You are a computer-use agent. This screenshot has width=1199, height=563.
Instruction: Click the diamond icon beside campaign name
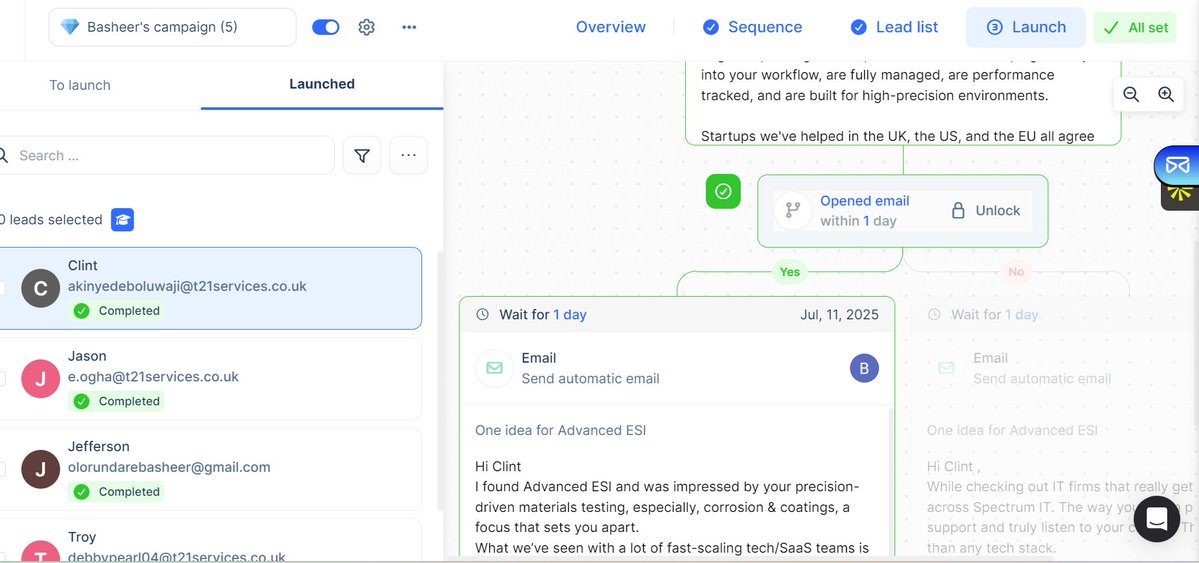click(x=70, y=27)
